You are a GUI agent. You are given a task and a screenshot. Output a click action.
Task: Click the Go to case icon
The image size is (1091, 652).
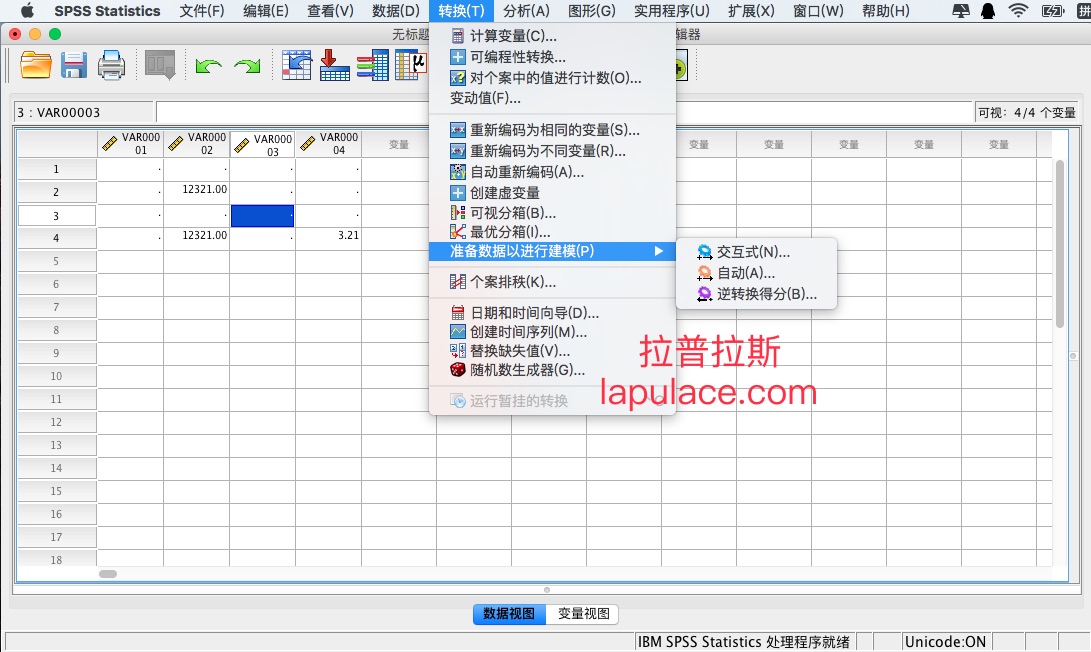click(x=297, y=65)
